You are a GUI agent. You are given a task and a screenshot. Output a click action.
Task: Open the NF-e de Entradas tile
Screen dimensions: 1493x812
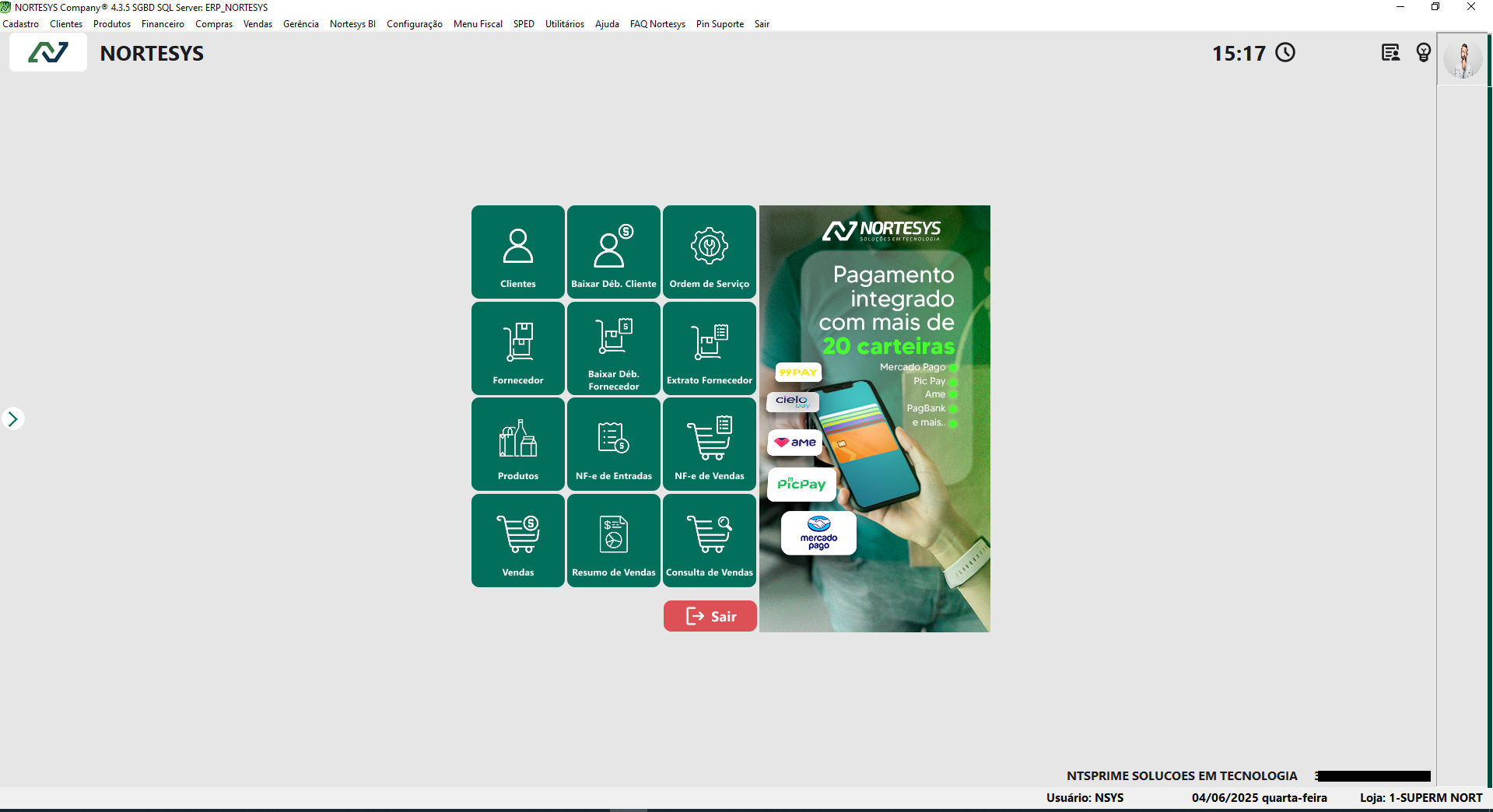[613, 444]
